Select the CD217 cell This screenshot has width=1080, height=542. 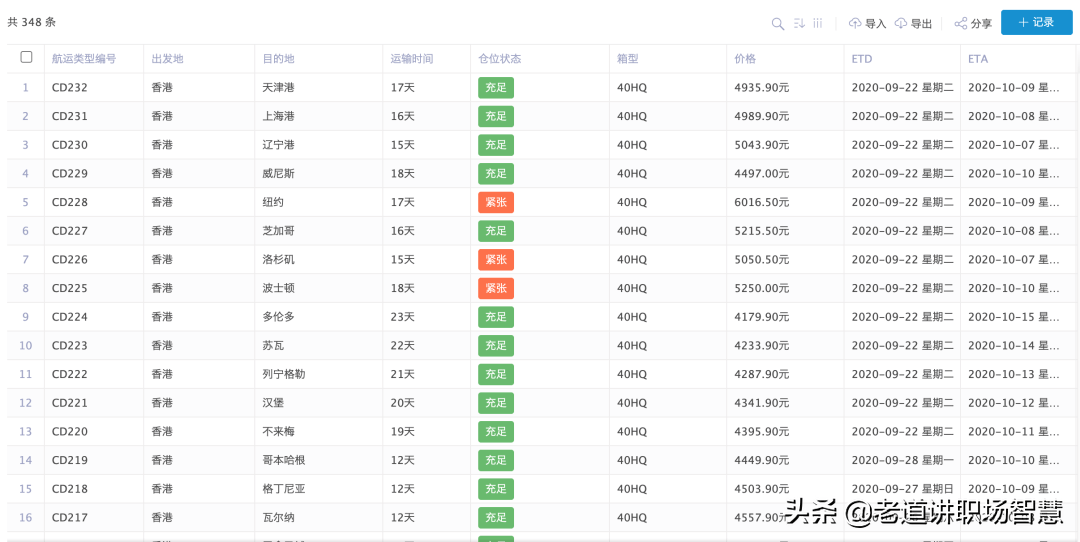94,517
